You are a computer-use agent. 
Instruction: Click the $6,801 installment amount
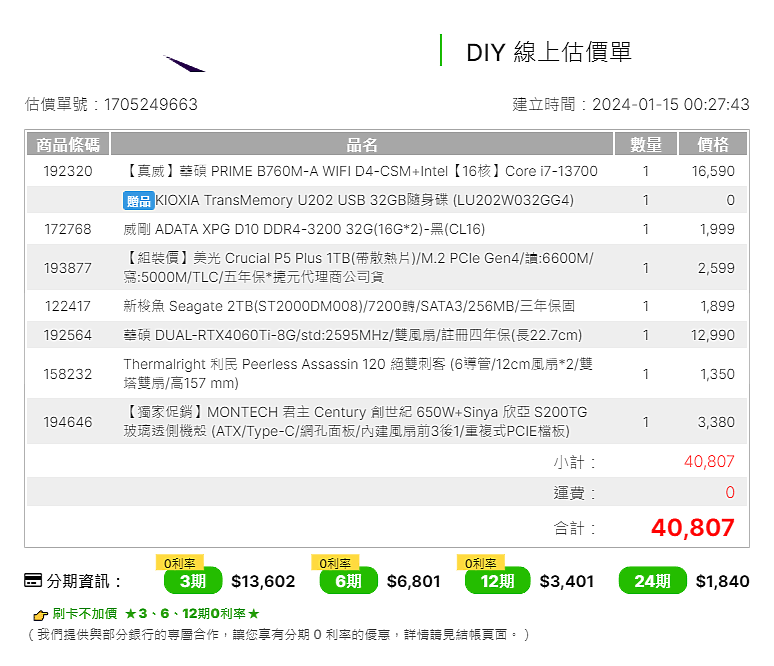click(x=414, y=581)
